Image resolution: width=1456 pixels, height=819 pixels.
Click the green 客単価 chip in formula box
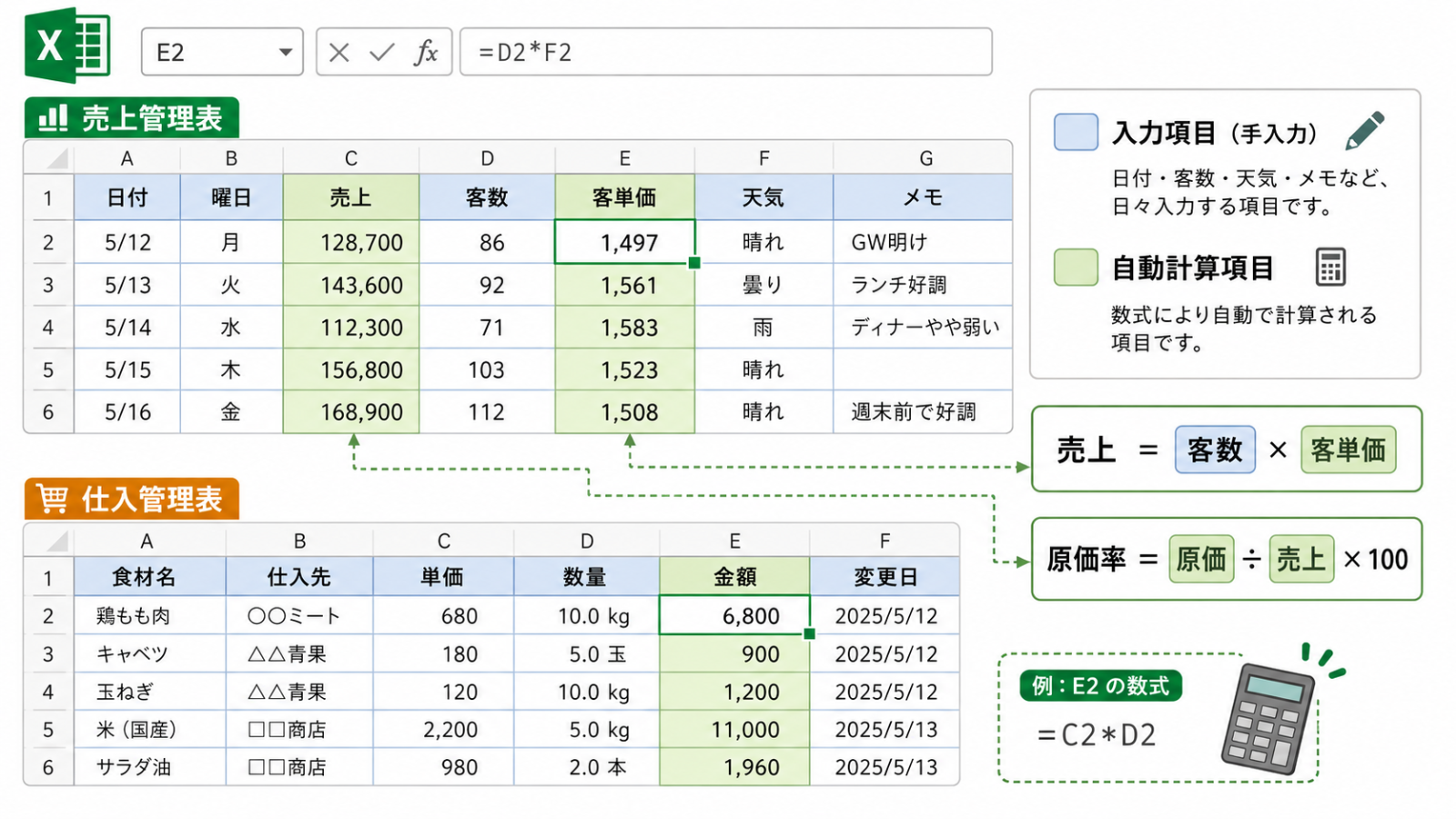point(1348,450)
